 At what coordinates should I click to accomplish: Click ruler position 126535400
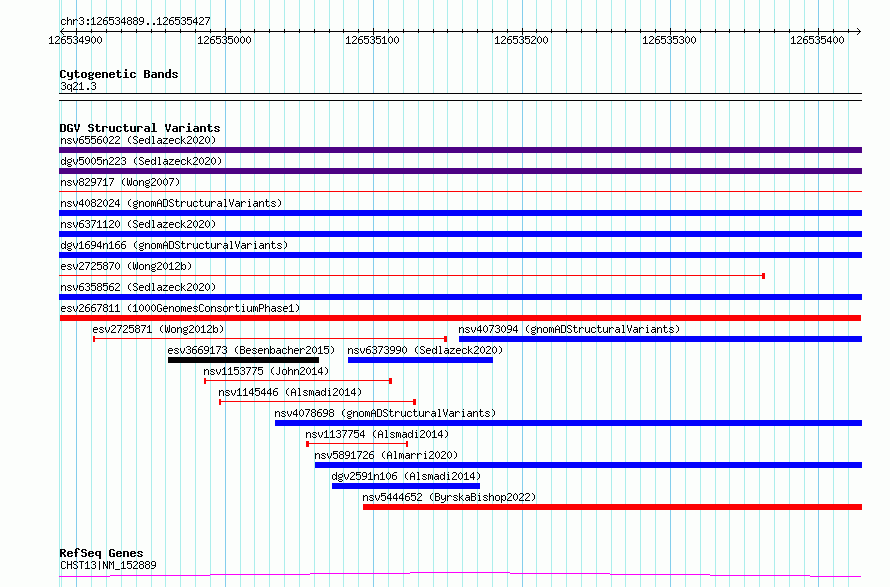[817, 40]
